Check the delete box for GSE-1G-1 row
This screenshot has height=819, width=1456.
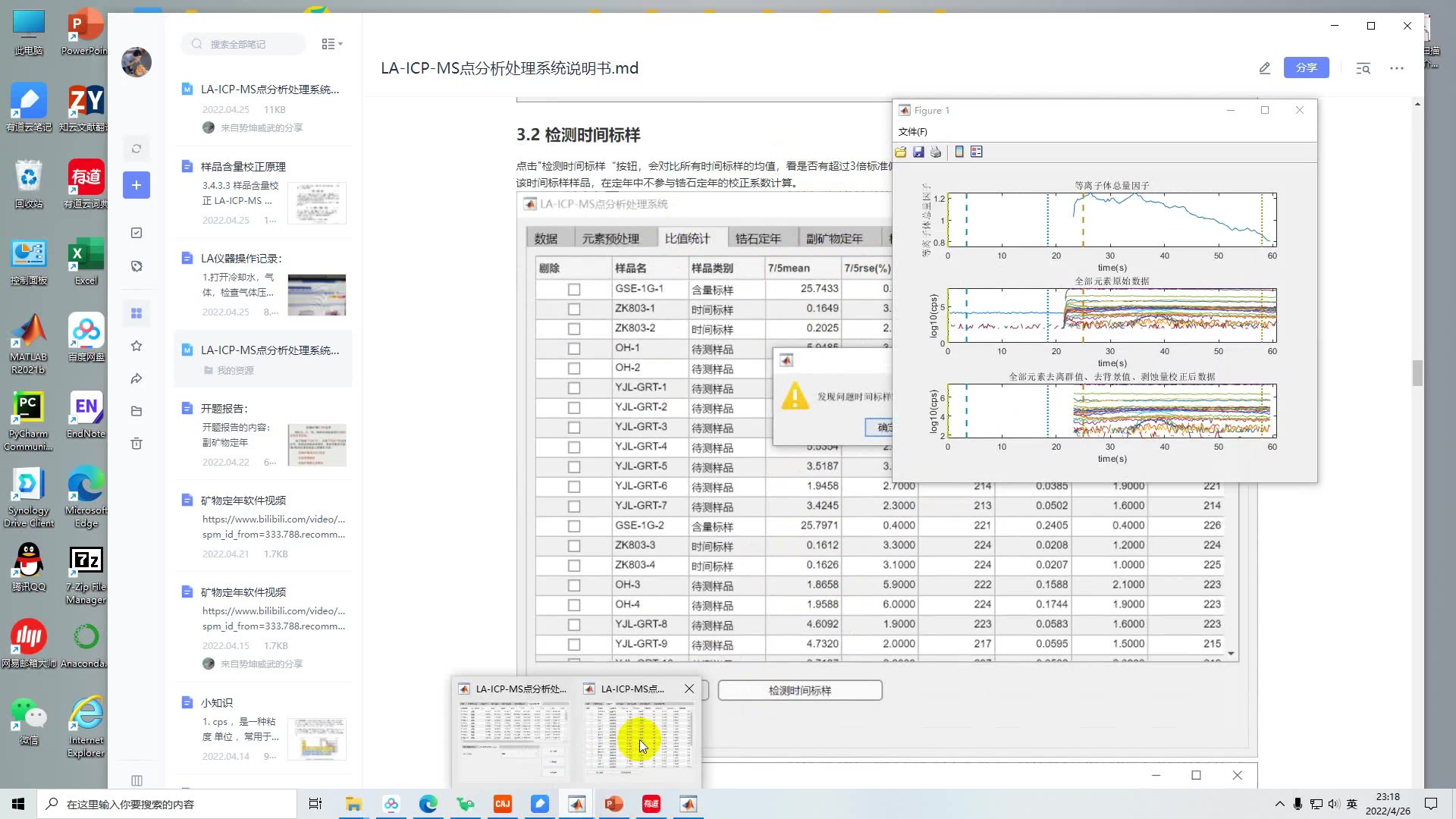pos(574,290)
